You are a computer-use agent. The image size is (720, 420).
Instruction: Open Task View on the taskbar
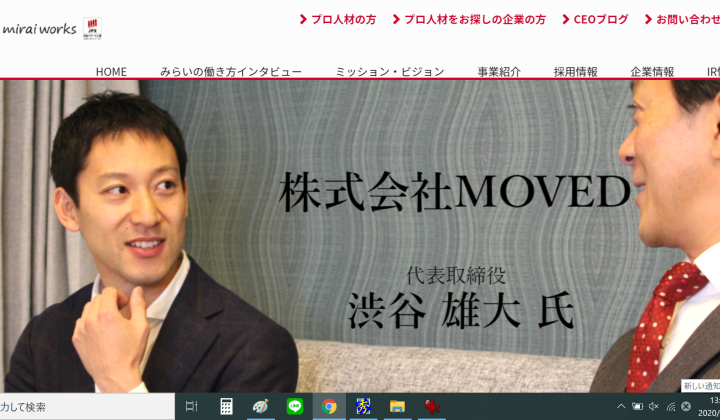pyautogui.click(x=191, y=407)
